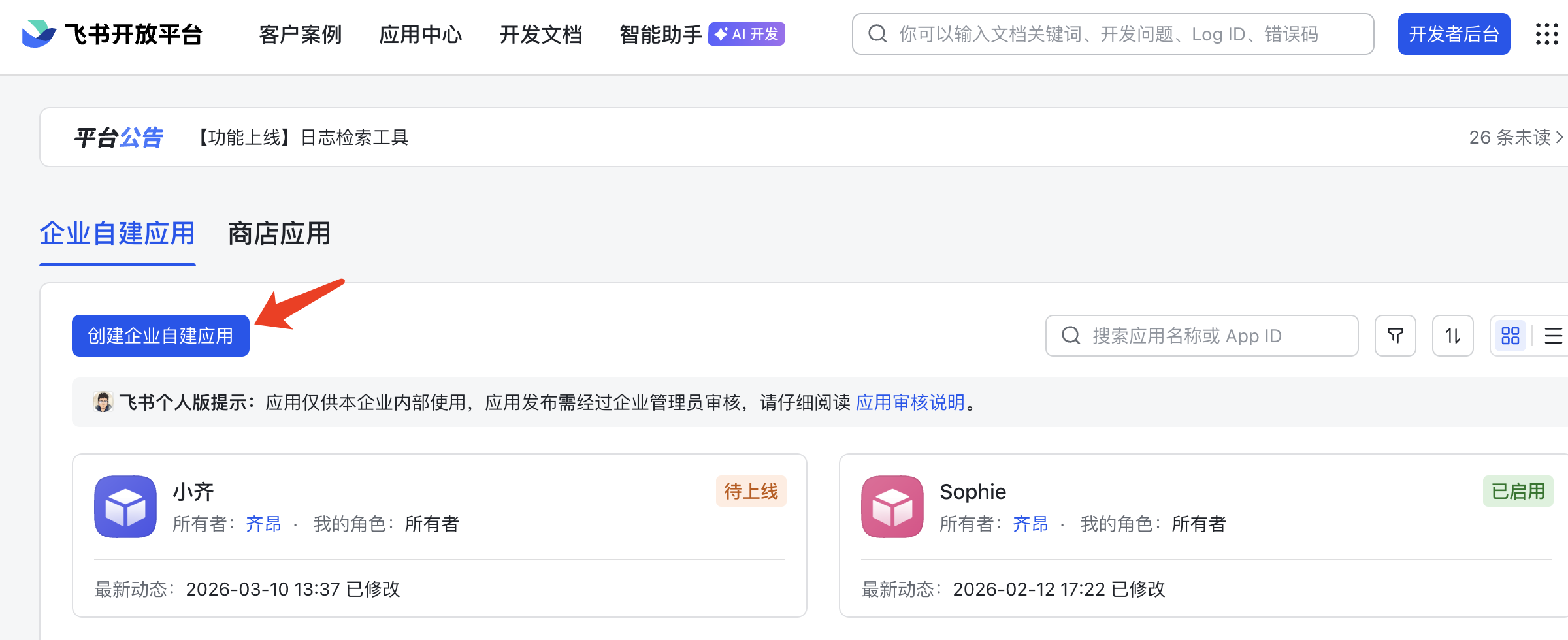Screen dimensions: 1568x640
Task: Click the 开发者后台 button
Action: (x=1454, y=34)
